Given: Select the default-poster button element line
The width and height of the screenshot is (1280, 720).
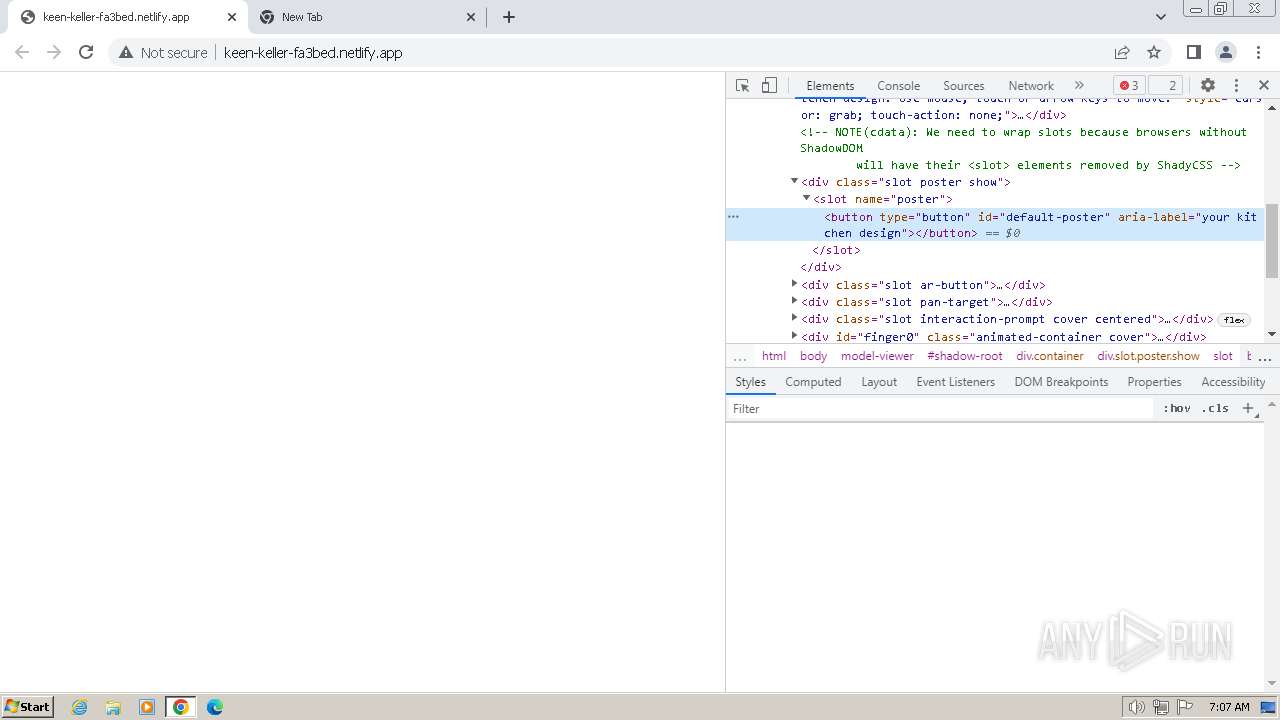Looking at the screenshot, I should (x=995, y=225).
